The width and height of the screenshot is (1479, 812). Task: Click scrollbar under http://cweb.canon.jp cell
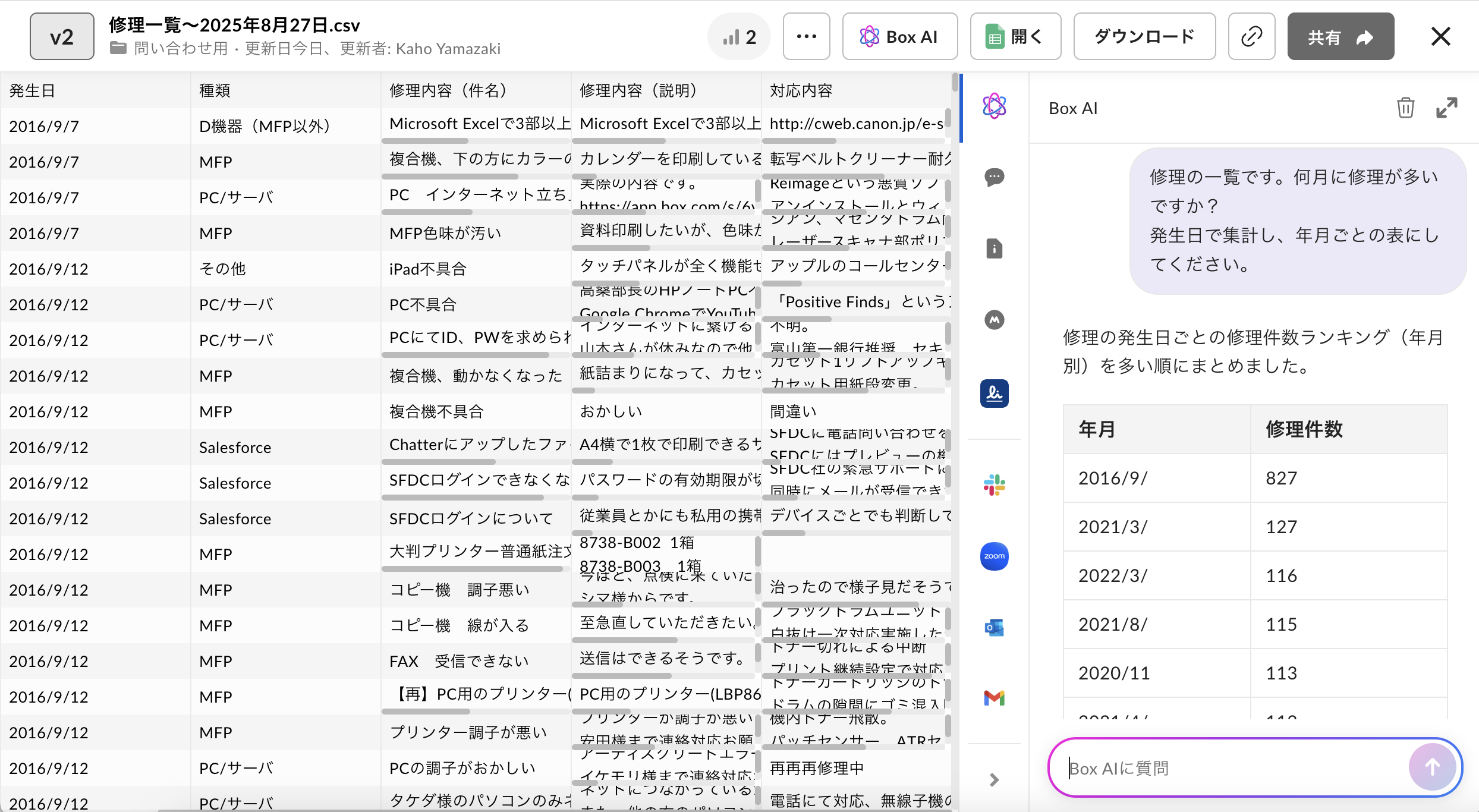click(800, 141)
